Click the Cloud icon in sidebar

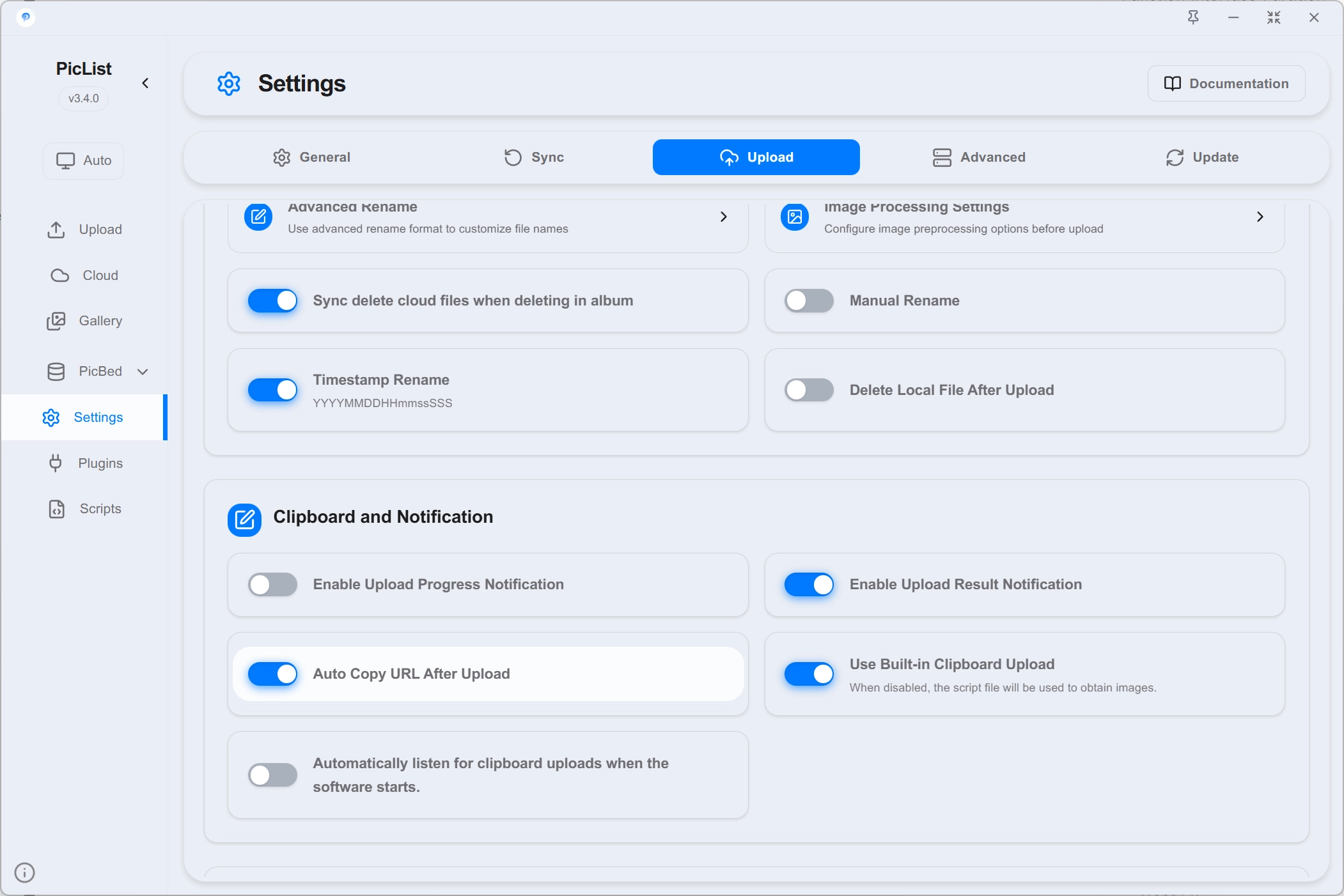pos(60,275)
